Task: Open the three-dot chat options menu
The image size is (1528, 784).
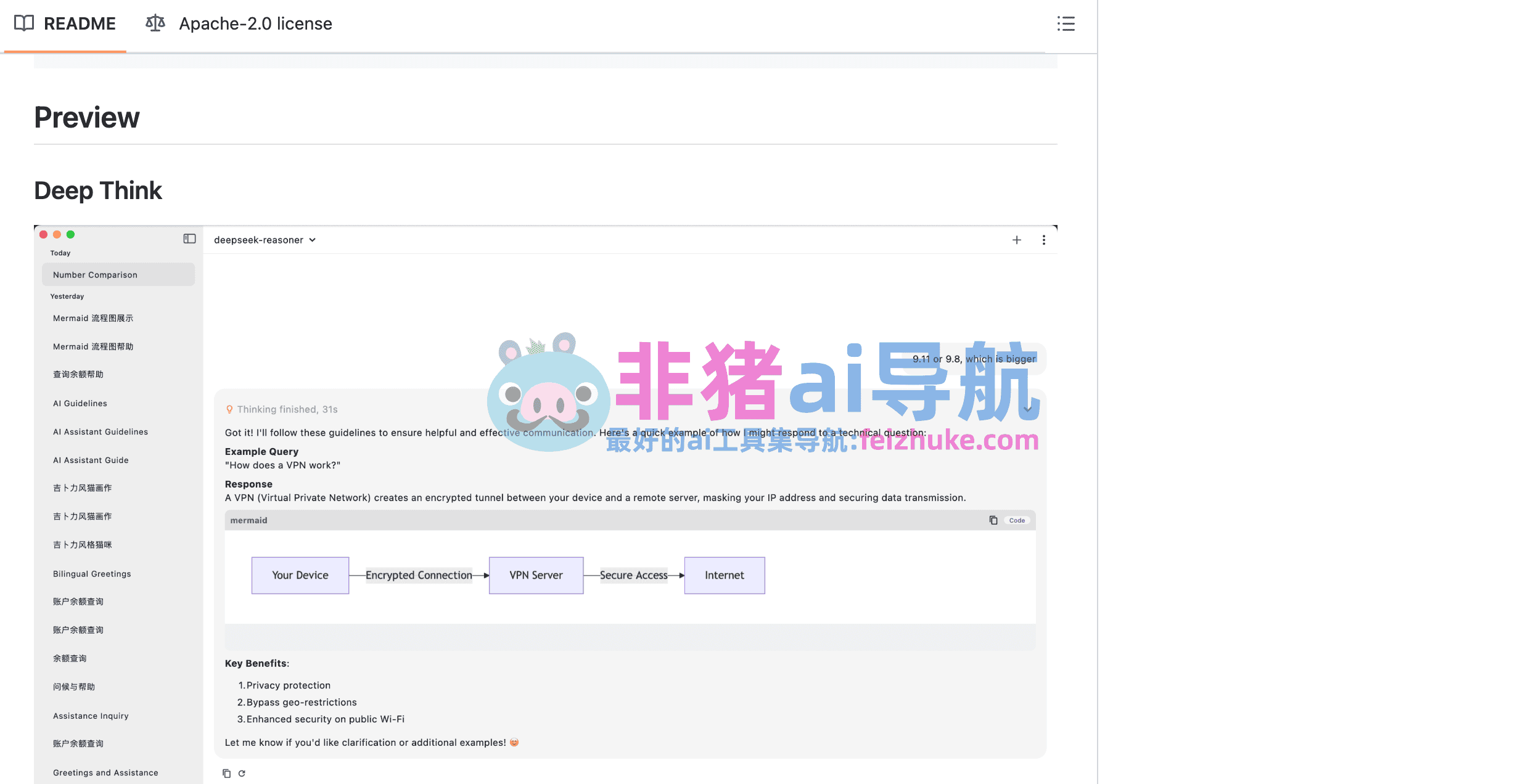Action: pos(1044,240)
